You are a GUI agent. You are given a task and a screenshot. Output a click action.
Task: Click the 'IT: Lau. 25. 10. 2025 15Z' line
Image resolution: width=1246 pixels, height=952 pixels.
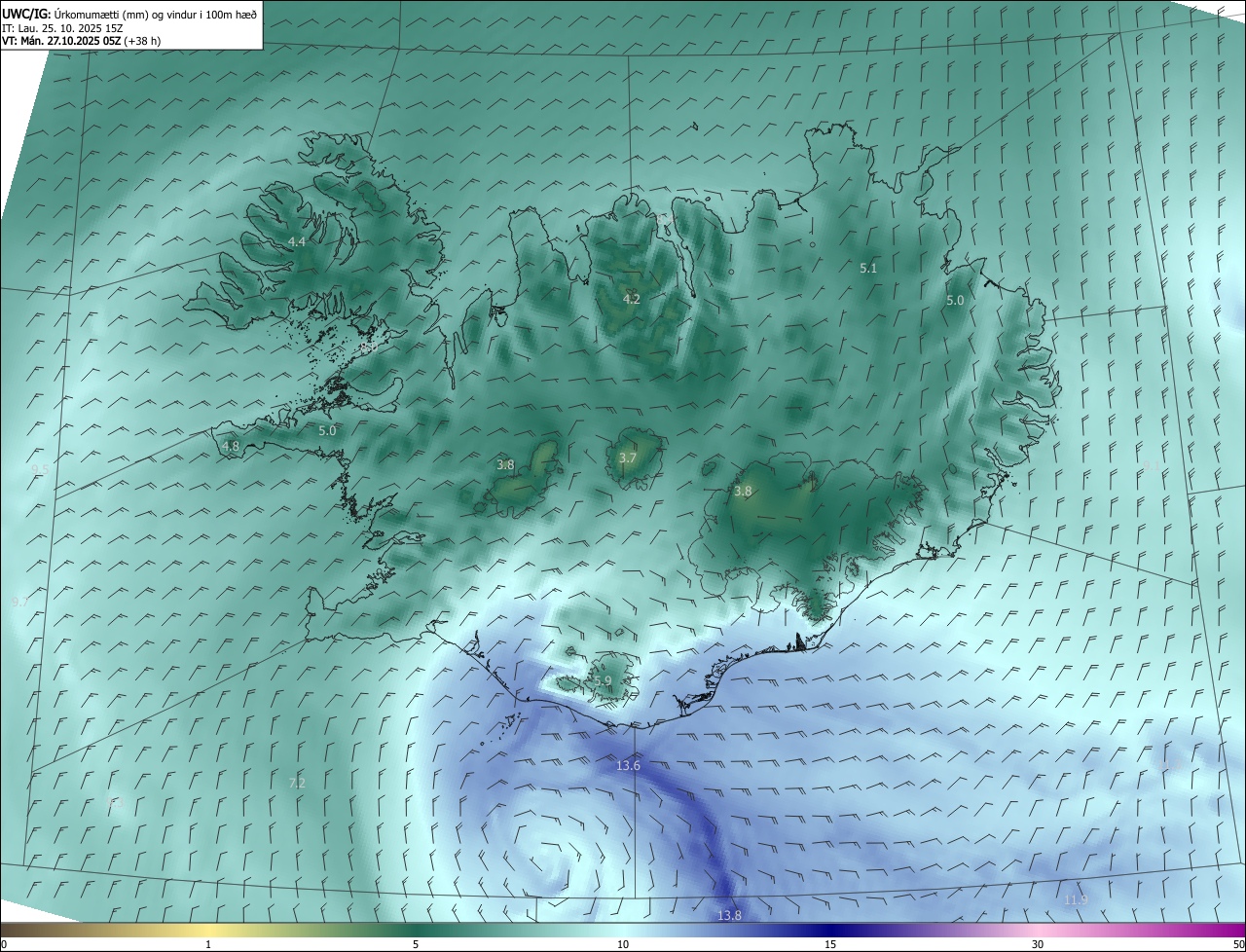tap(62, 27)
